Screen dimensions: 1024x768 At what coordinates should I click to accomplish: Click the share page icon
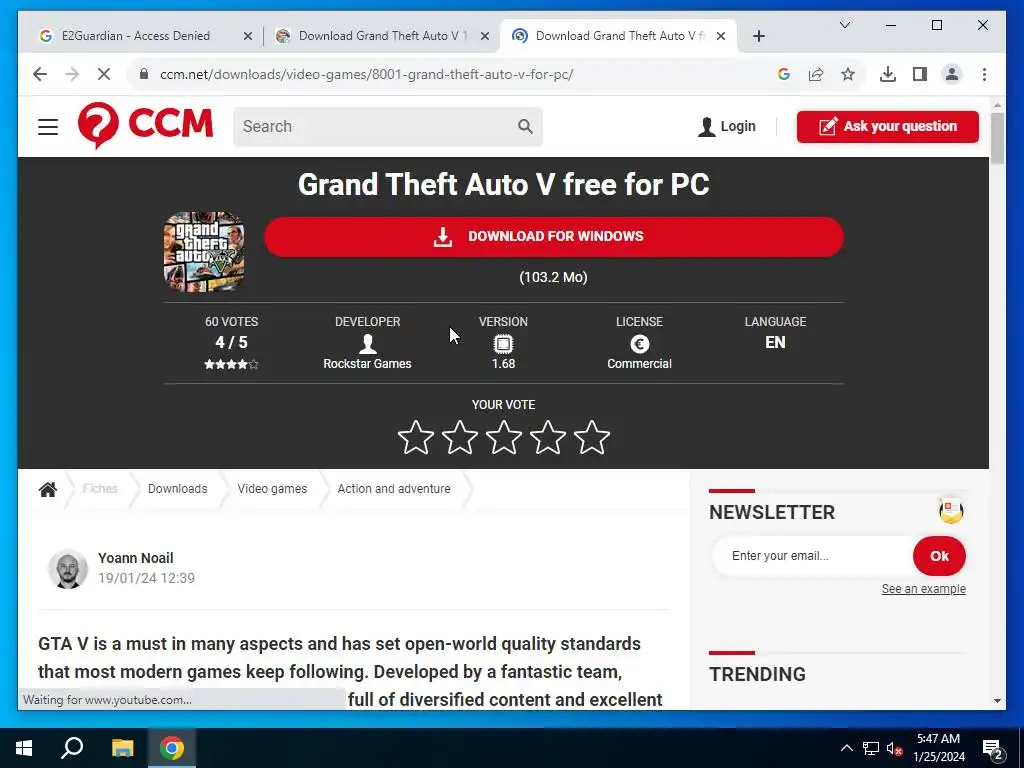click(x=816, y=74)
